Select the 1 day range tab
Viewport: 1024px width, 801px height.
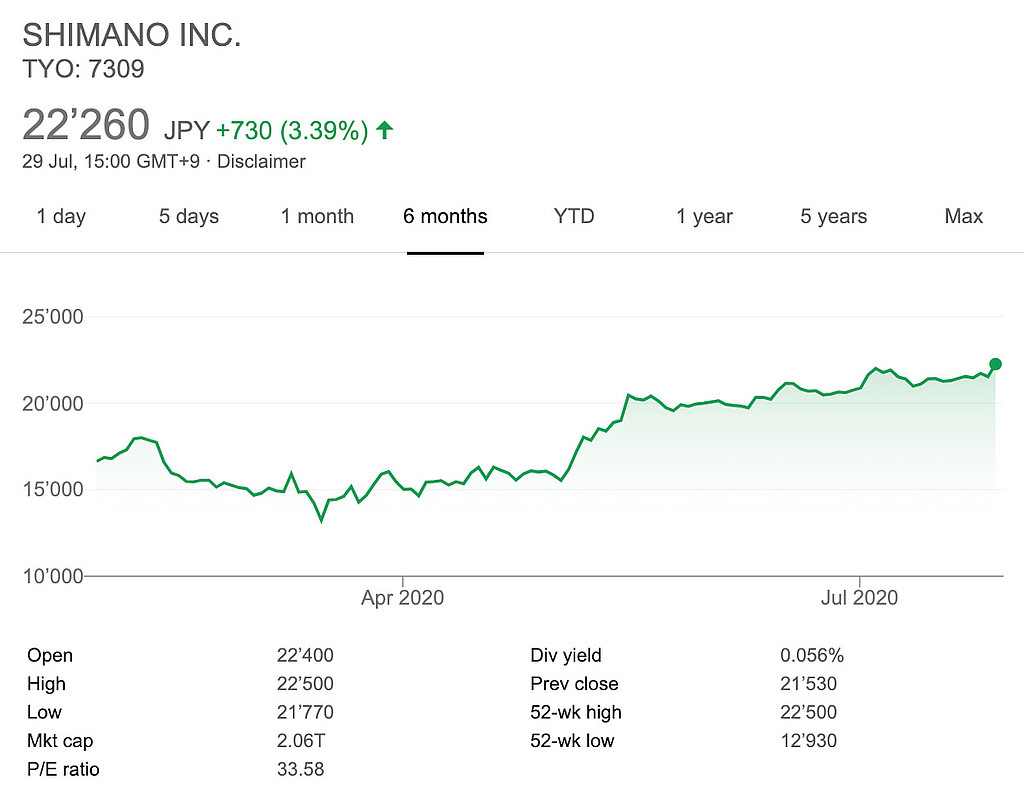pyautogui.click(x=61, y=216)
